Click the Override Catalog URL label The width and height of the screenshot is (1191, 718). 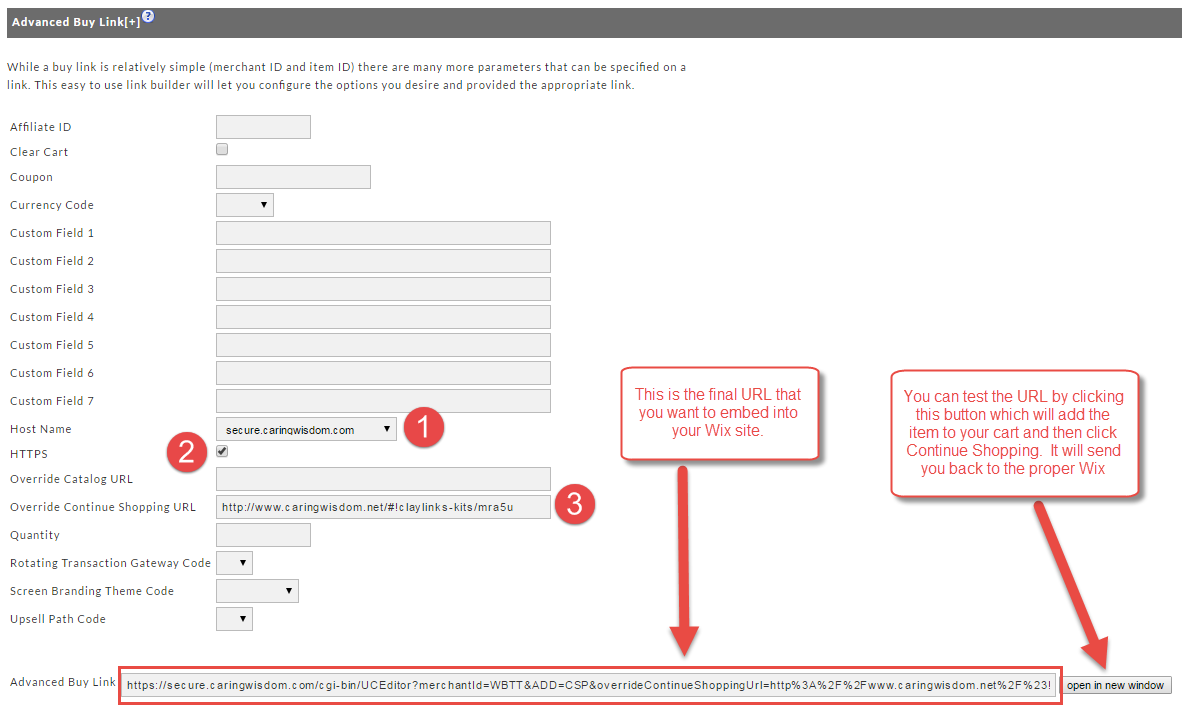point(71,479)
